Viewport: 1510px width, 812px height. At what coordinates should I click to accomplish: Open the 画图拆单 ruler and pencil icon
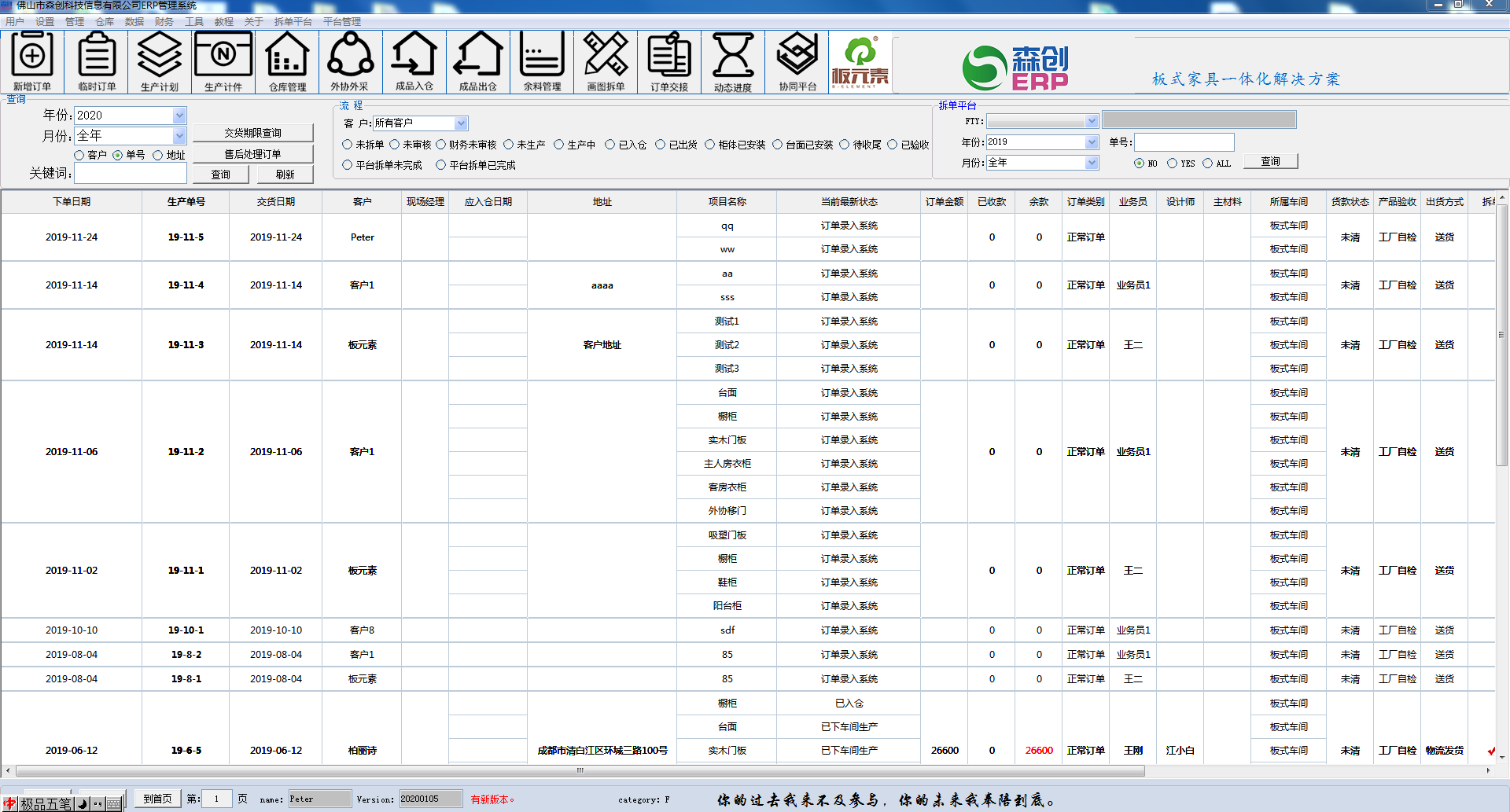[606, 62]
